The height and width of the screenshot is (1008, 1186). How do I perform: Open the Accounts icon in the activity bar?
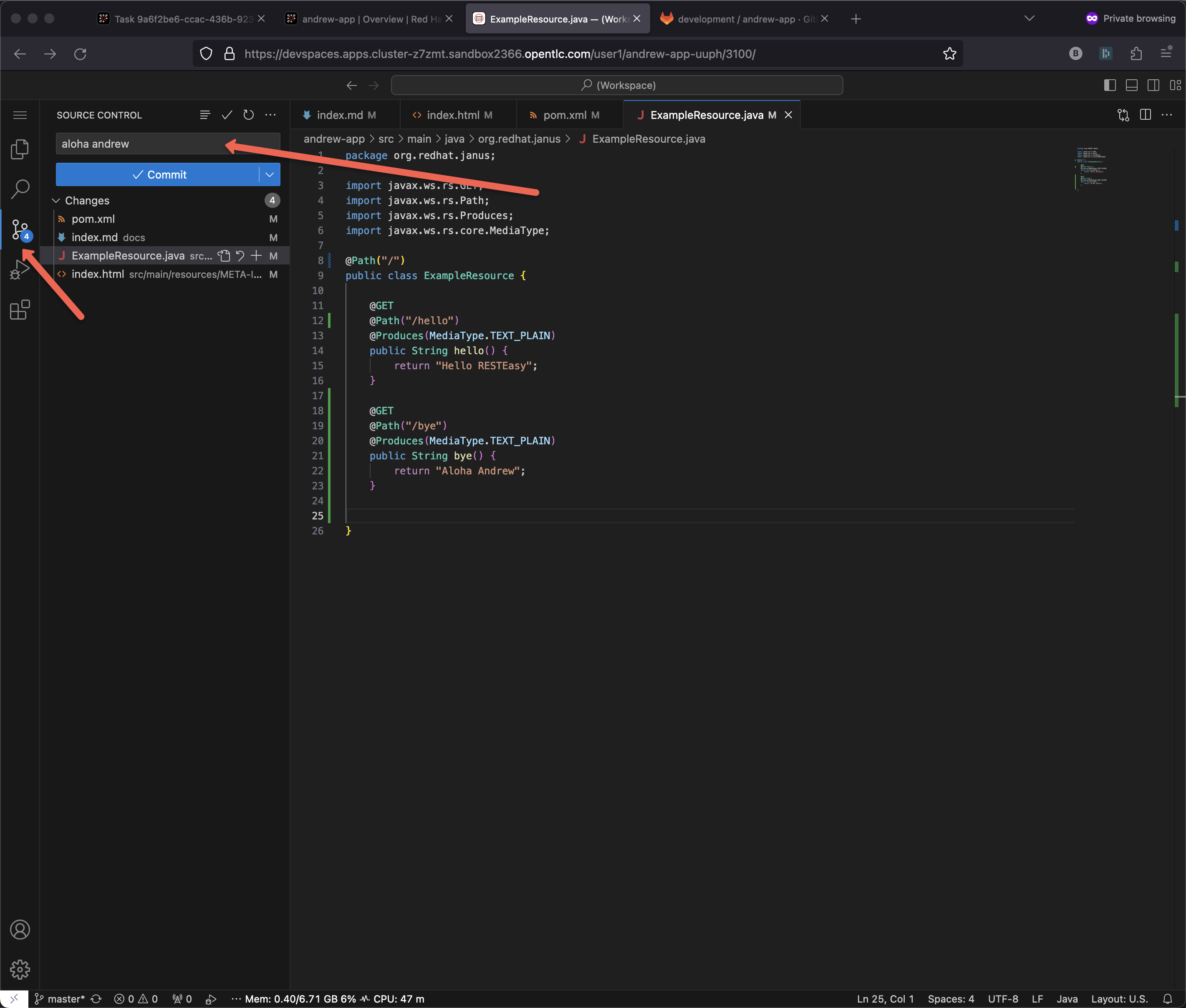coord(20,930)
